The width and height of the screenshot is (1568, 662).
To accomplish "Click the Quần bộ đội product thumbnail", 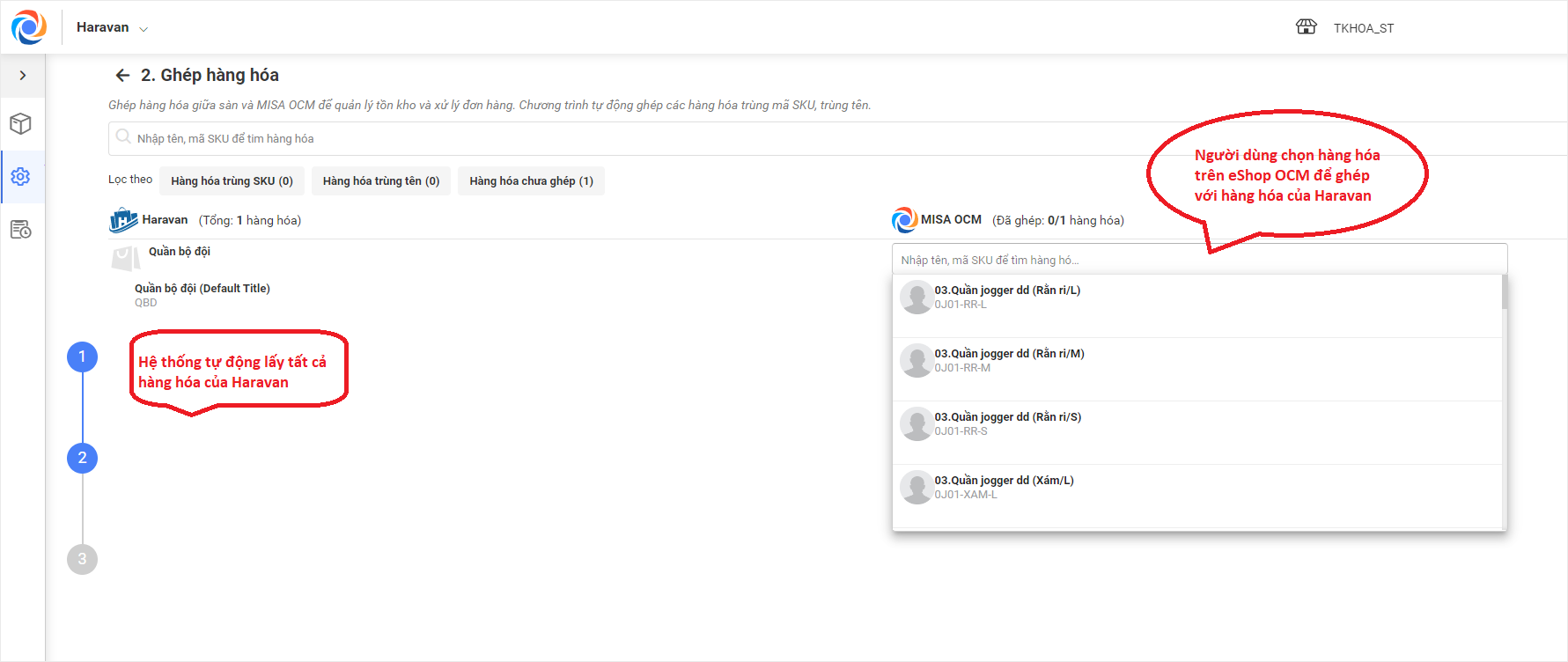I will point(126,257).
